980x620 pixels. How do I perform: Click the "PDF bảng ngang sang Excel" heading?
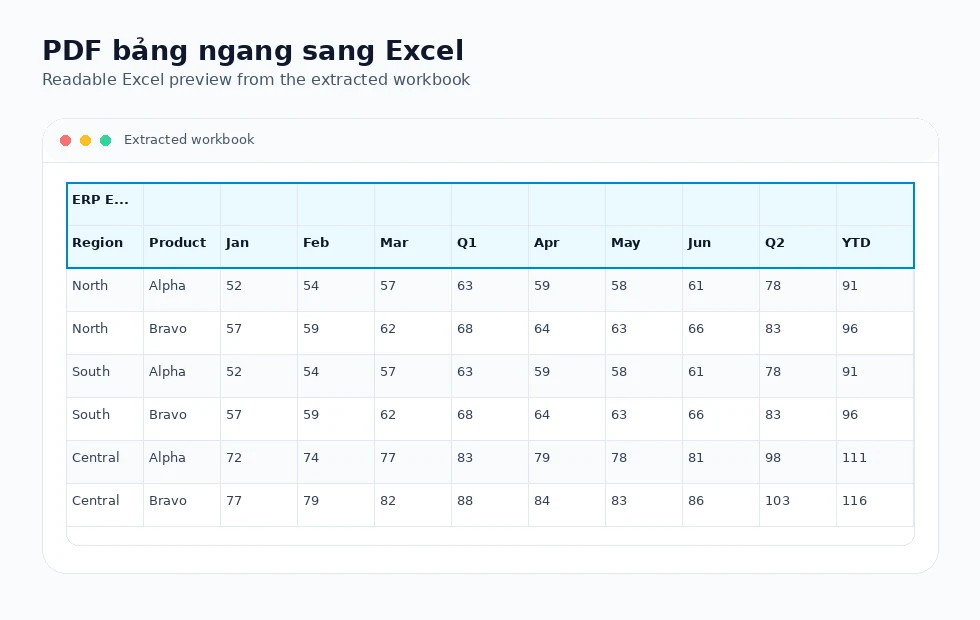tap(253, 51)
